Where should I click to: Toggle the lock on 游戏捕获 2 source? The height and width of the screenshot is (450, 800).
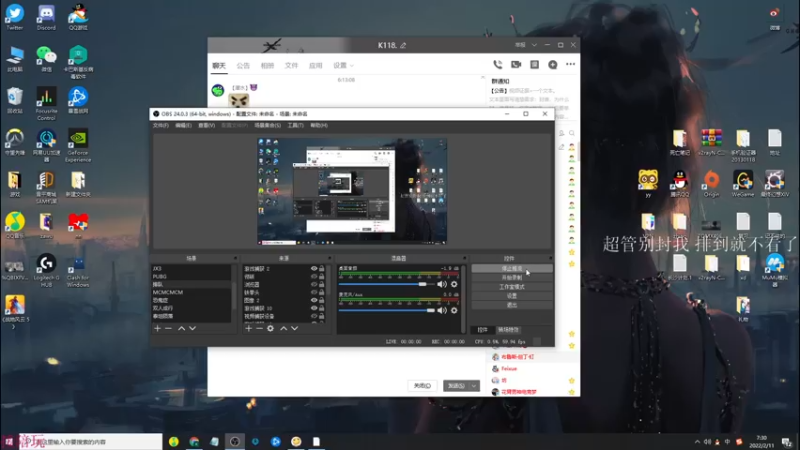coord(321,268)
